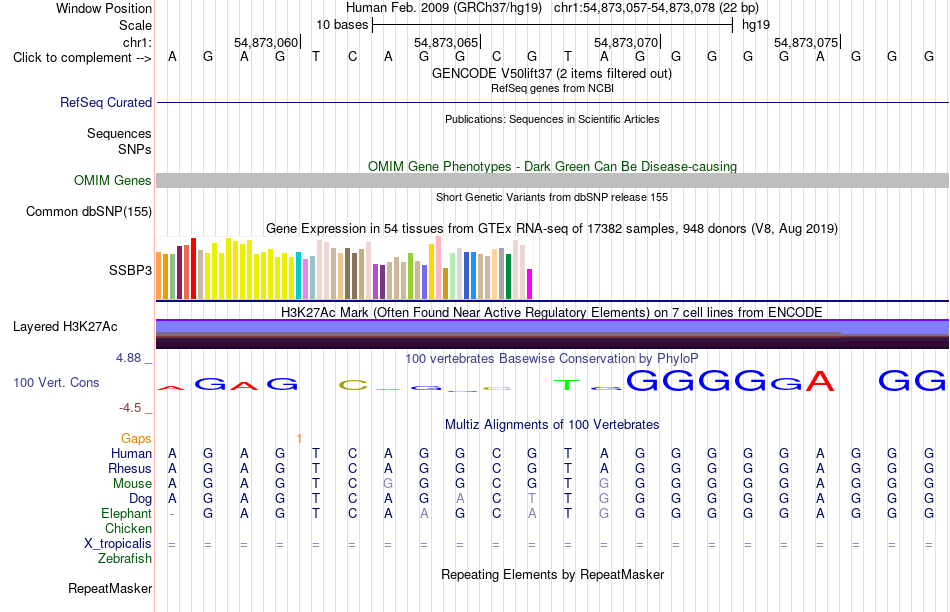Viewport: 950px width, 612px height.
Task: Click the H3K27Ac Mark track title
Action: (552, 313)
